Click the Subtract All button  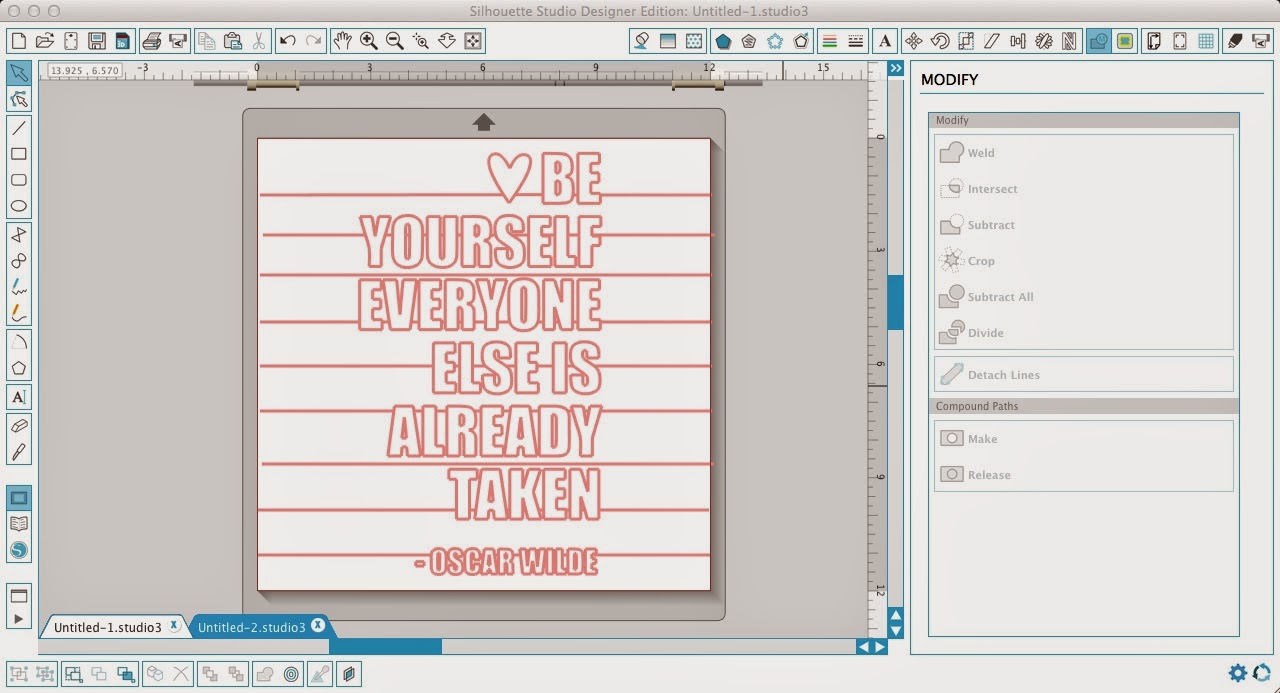987,297
